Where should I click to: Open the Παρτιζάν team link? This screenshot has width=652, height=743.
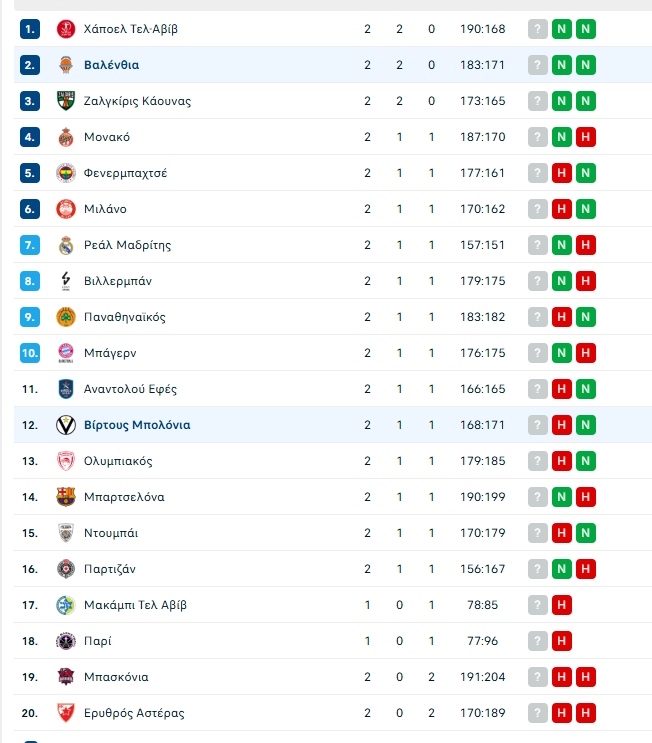[x=110, y=569]
